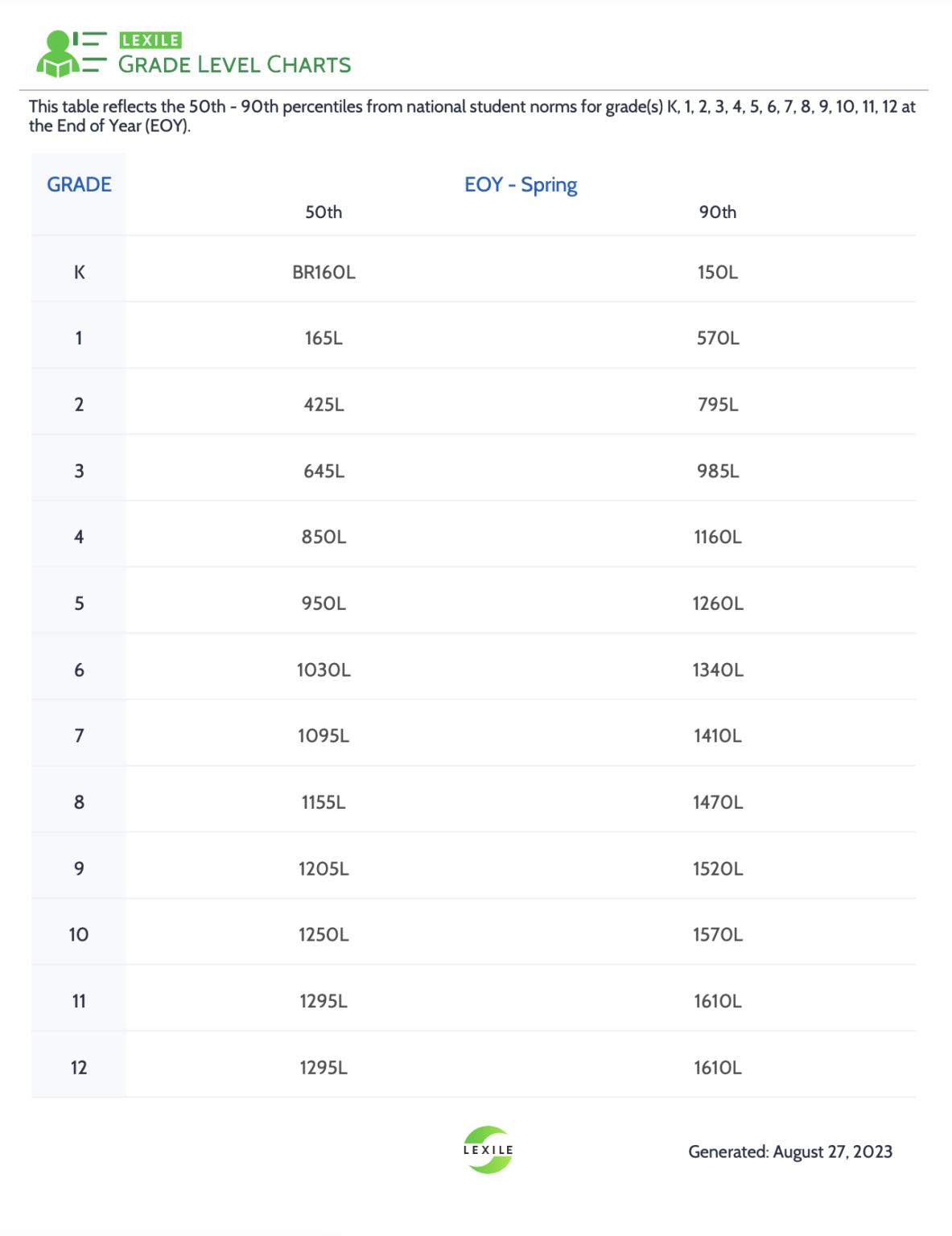
Task: Select the 1340L value for grade 6
Action: 718,670
